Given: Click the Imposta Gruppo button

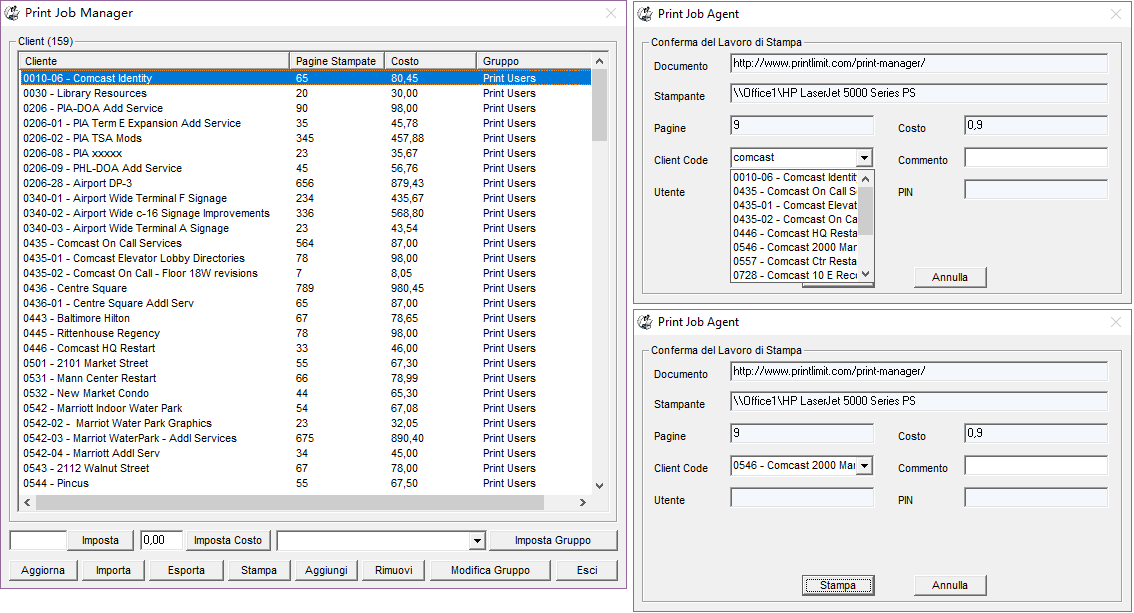Looking at the screenshot, I should click(x=553, y=540).
